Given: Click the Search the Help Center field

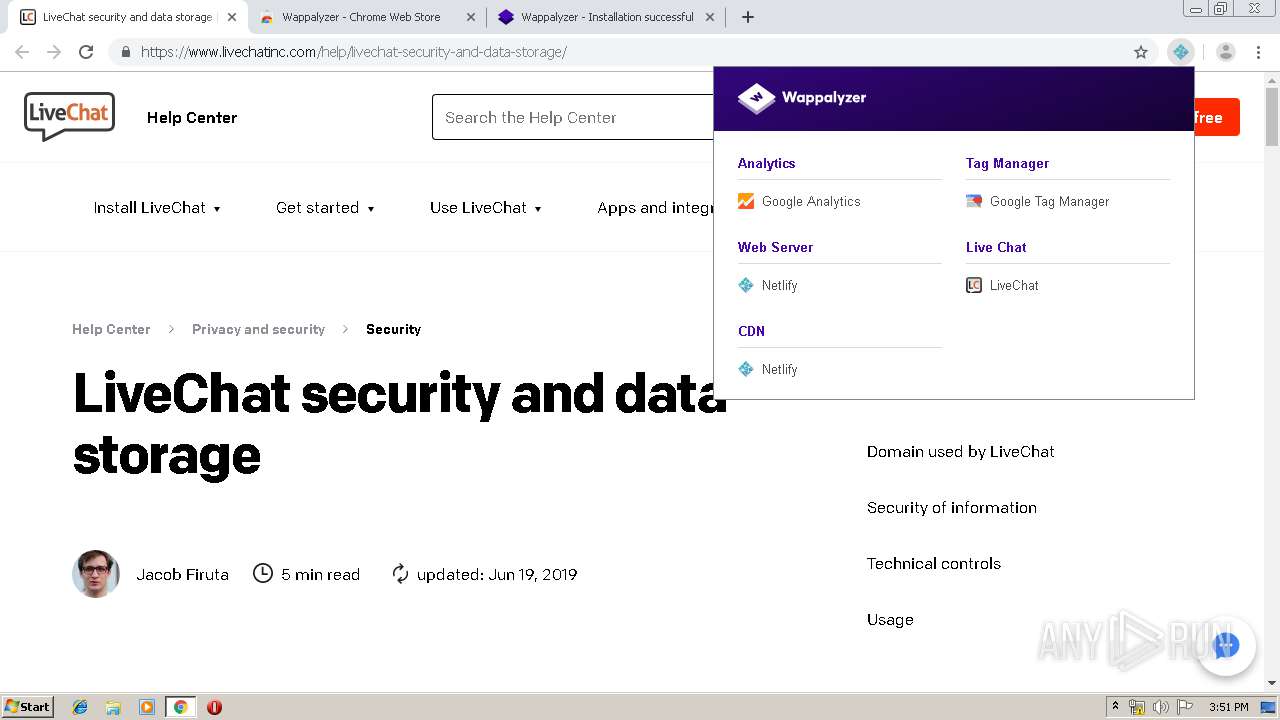Looking at the screenshot, I should [x=573, y=117].
